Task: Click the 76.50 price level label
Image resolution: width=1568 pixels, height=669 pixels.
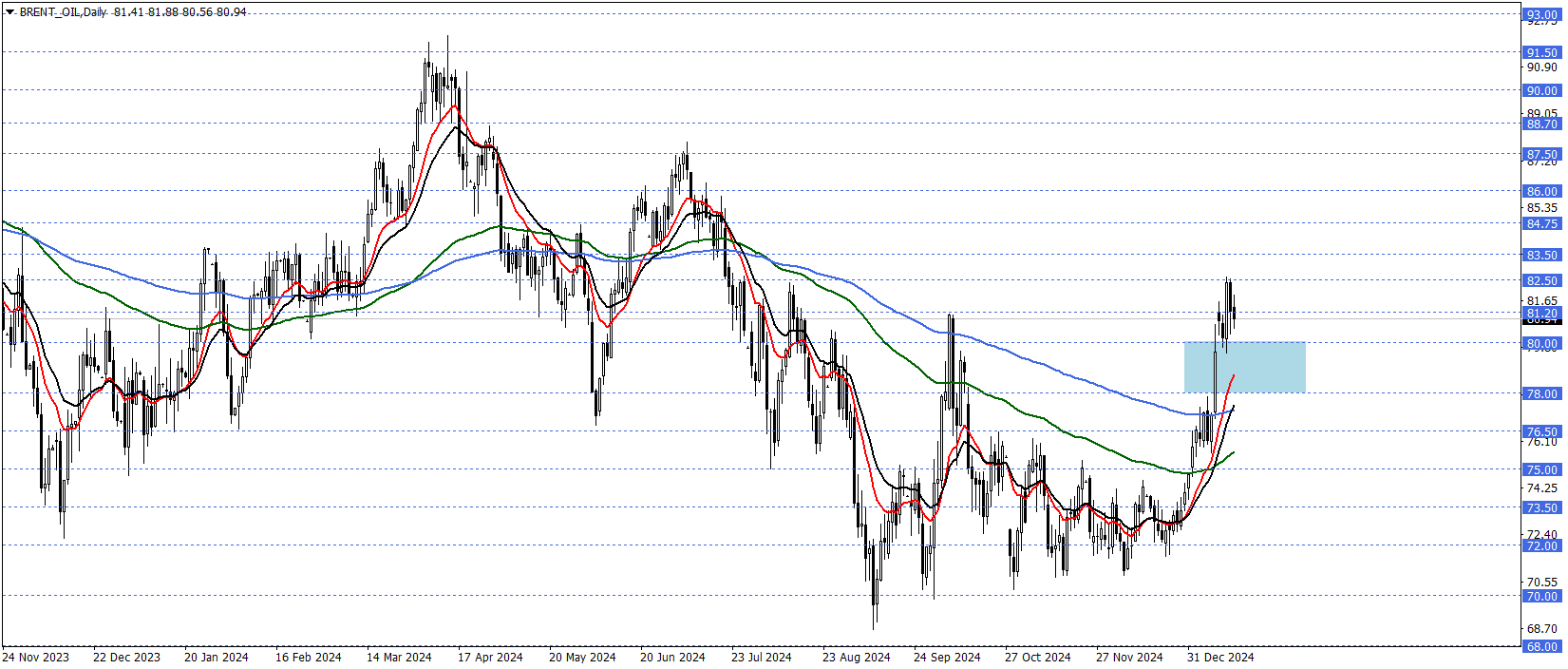Action: point(1541,431)
